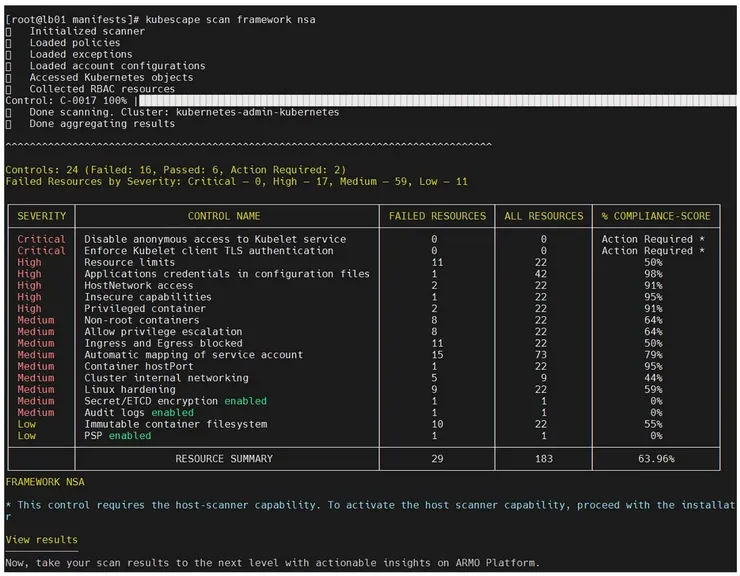Select the 'Non-root containers' control name
This screenshot has height=576, width=740.
coord(142,320)
